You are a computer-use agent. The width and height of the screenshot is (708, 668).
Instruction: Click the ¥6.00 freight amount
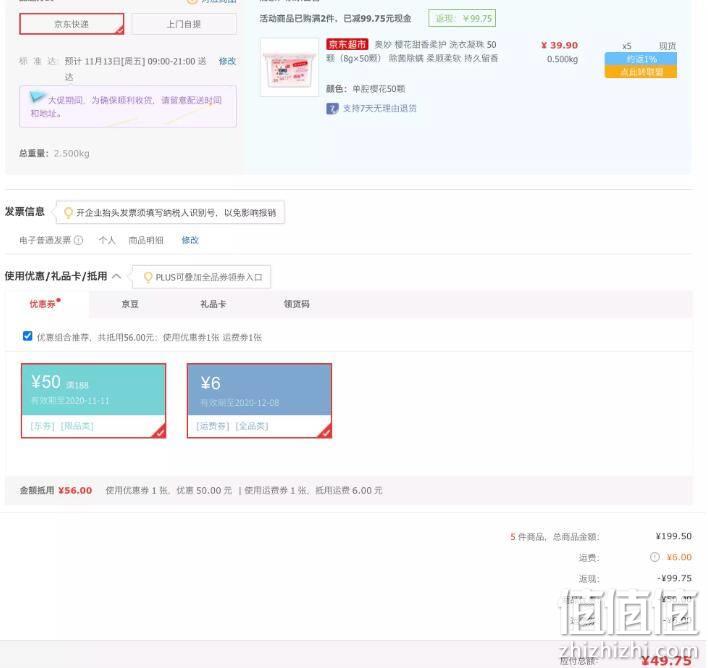[x=679, y=557]
